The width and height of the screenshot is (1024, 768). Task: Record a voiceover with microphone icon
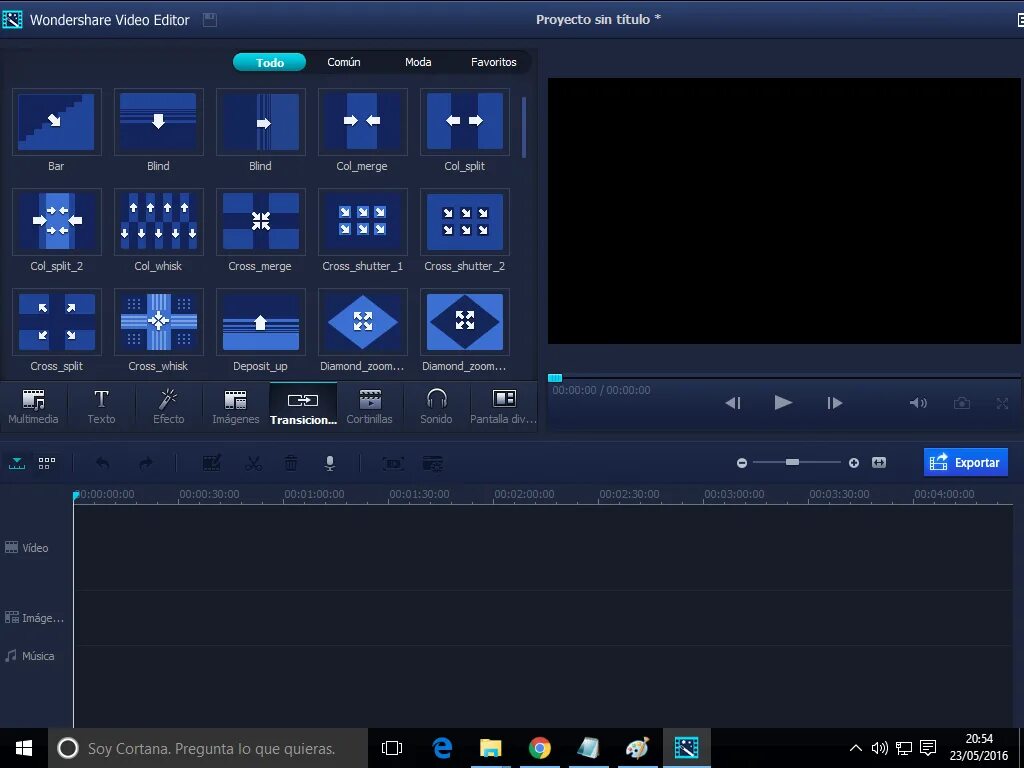coord(330,463)
